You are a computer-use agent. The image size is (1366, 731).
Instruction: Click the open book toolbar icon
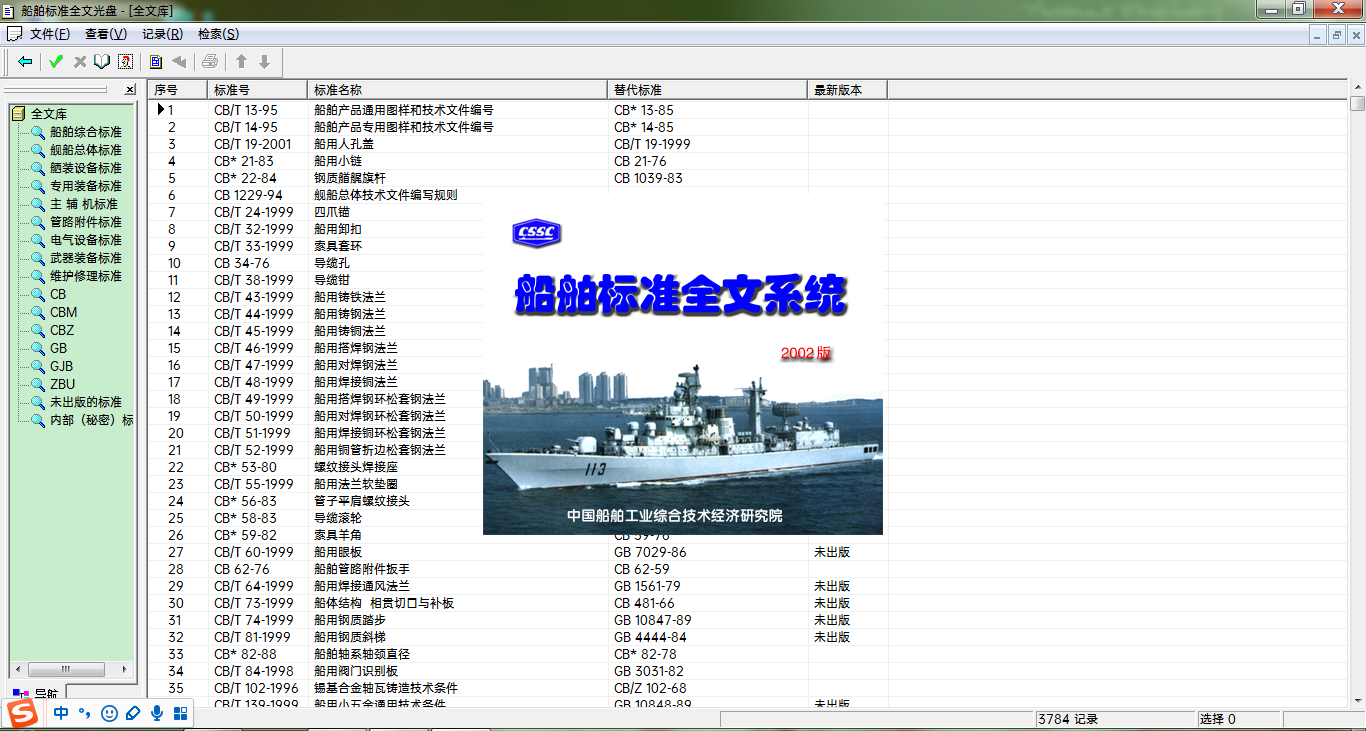click(x=102, y=62)
